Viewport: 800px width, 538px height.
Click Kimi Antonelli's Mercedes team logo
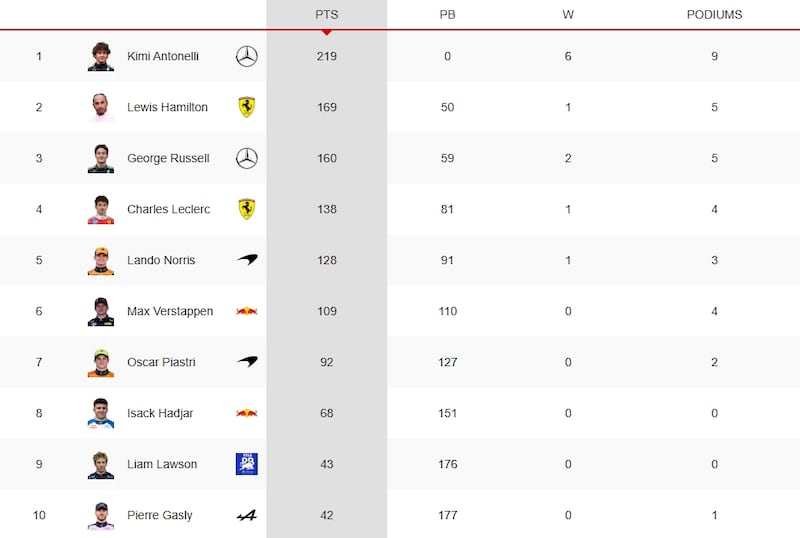pyautogui.click(x=246, y=56)
